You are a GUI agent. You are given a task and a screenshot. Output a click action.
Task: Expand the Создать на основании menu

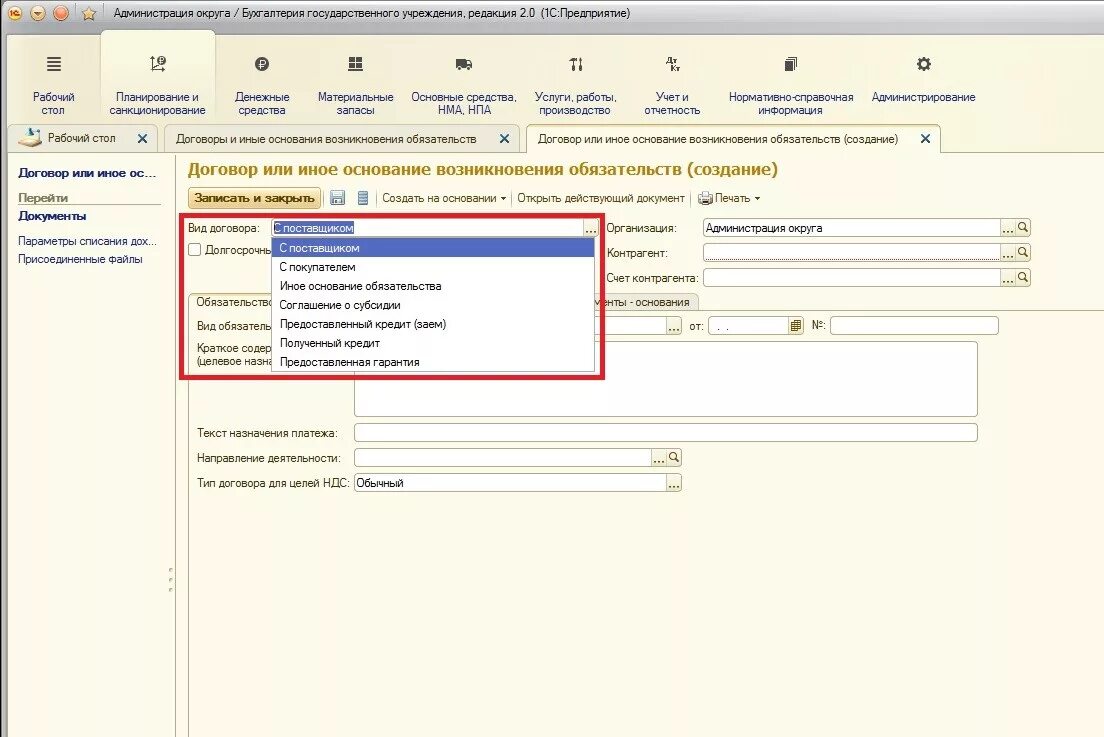(444, 199)
